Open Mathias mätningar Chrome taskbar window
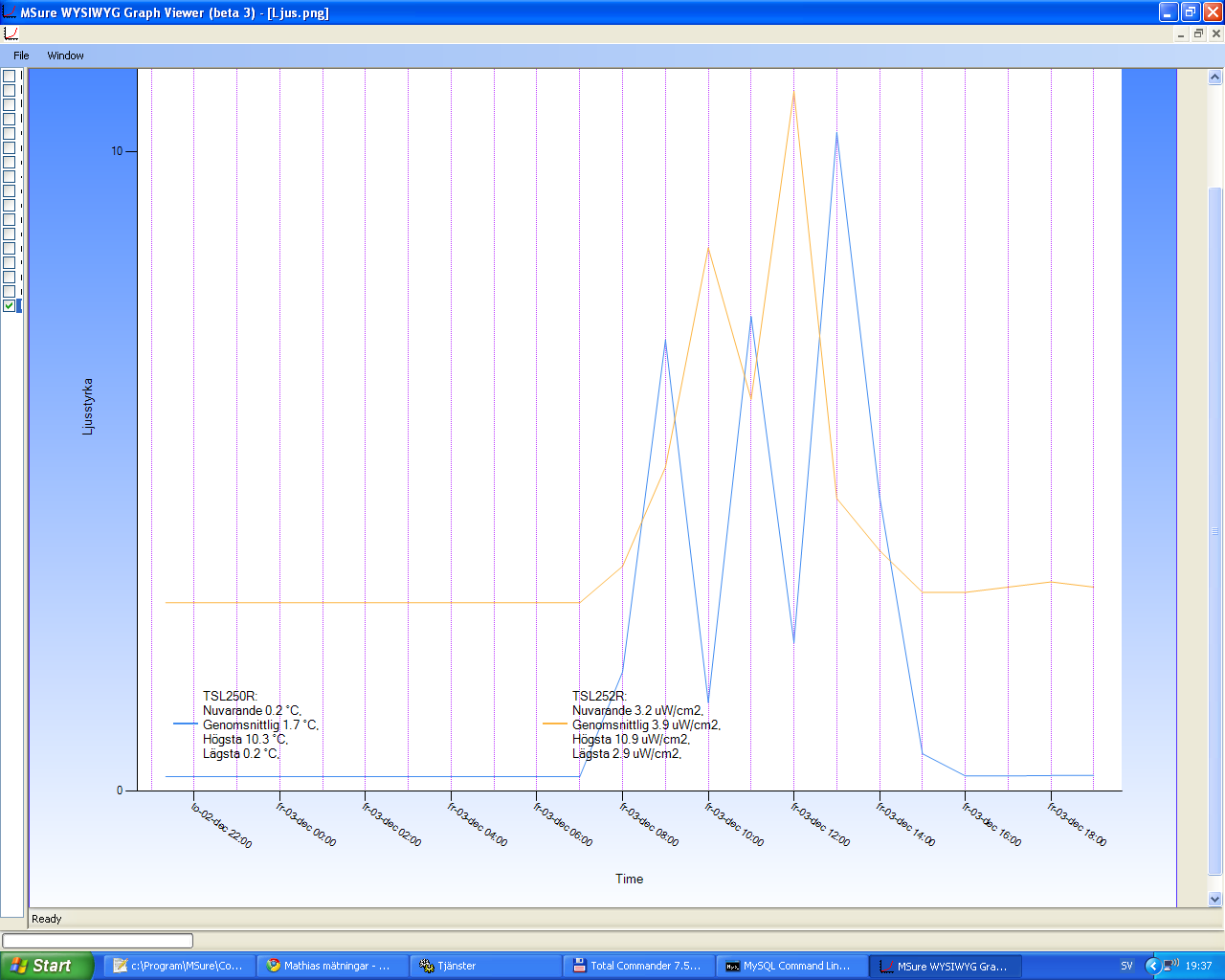Image resolution: width=1225 pixels, height=980 pixels. coord(332,966)
